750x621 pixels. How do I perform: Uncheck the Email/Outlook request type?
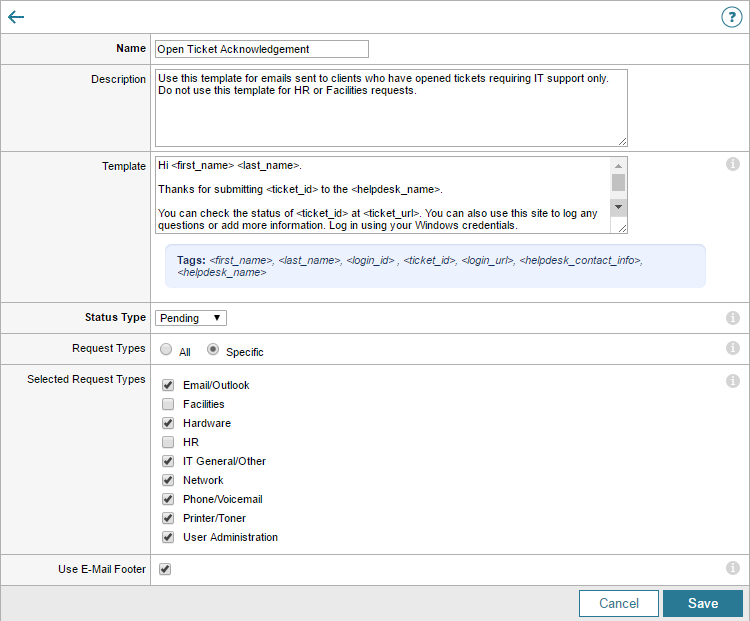pos(168,385)
